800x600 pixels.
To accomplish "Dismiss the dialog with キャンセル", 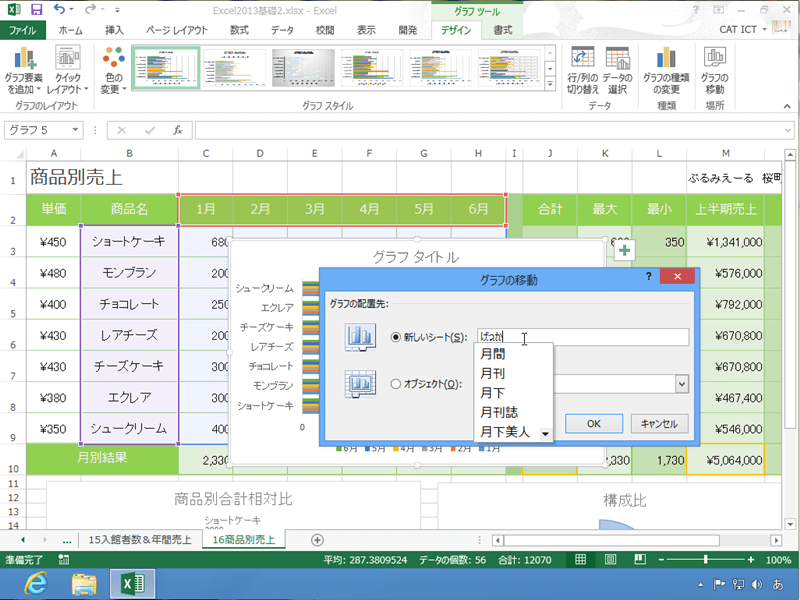I will (660, 423).
